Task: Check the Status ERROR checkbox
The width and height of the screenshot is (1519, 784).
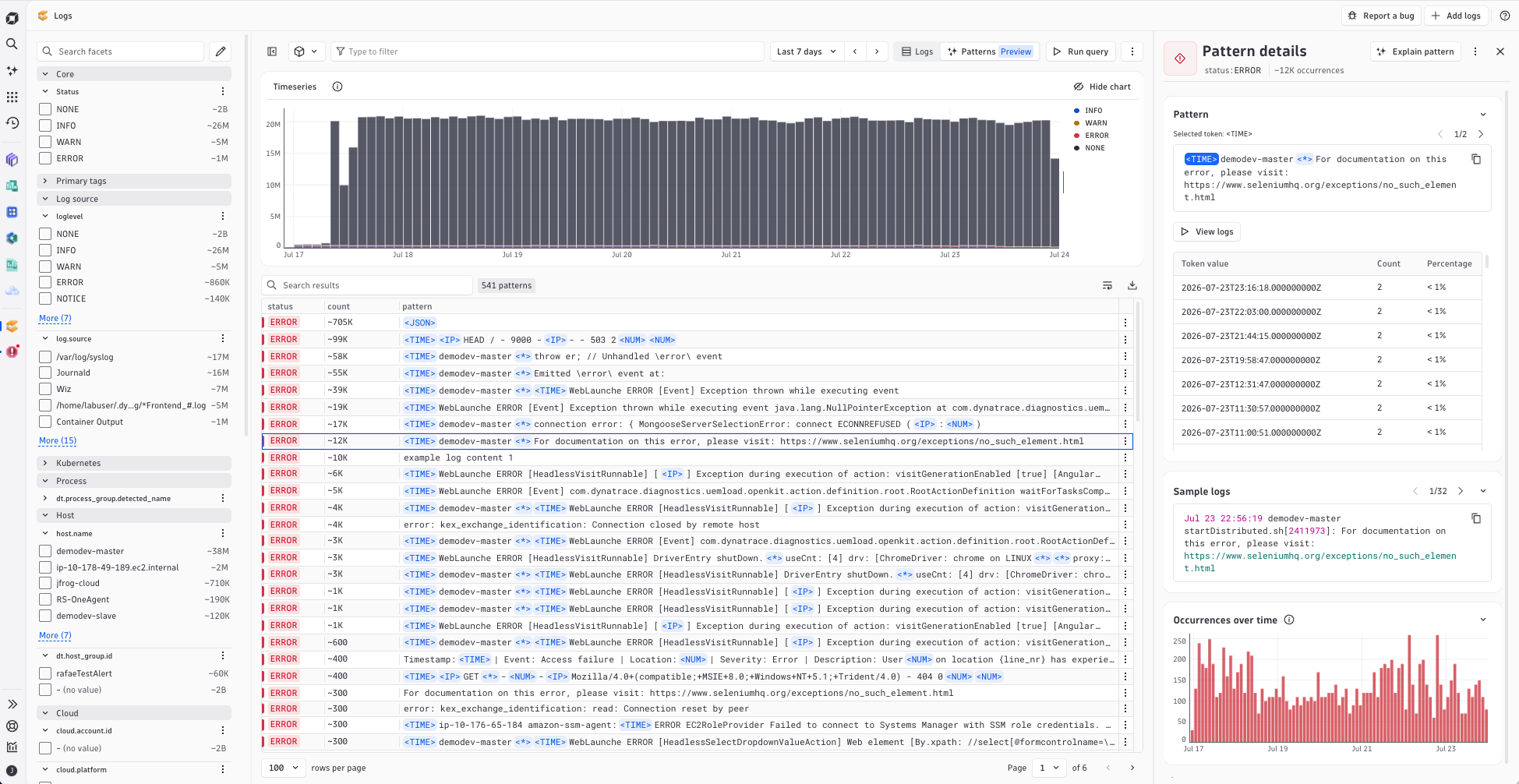Action: point(45,158)
